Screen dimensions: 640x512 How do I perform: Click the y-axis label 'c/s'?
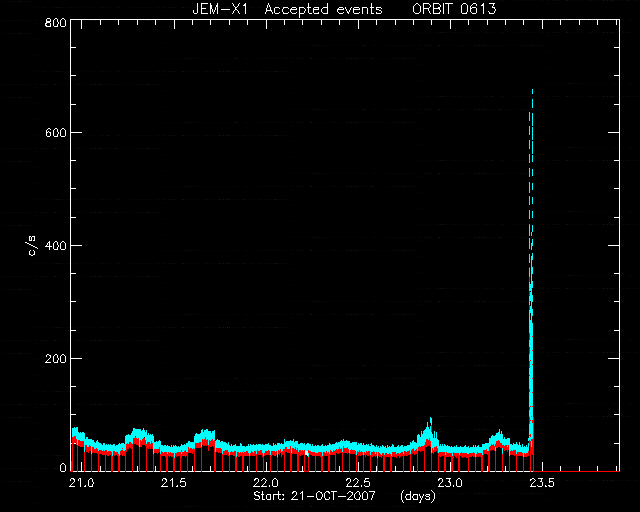32,246
